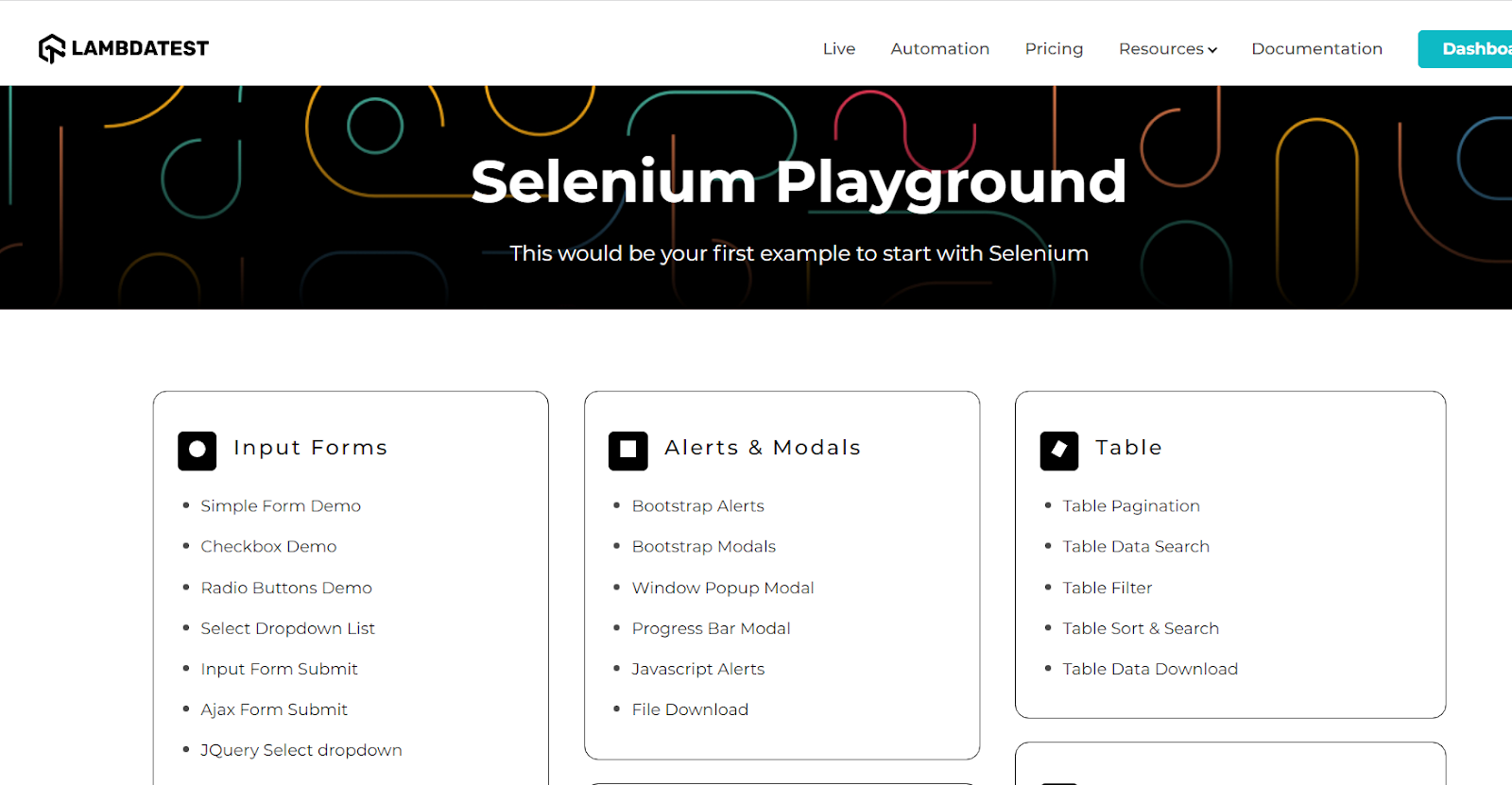Open the Live menu item

[x=839, y=48]
